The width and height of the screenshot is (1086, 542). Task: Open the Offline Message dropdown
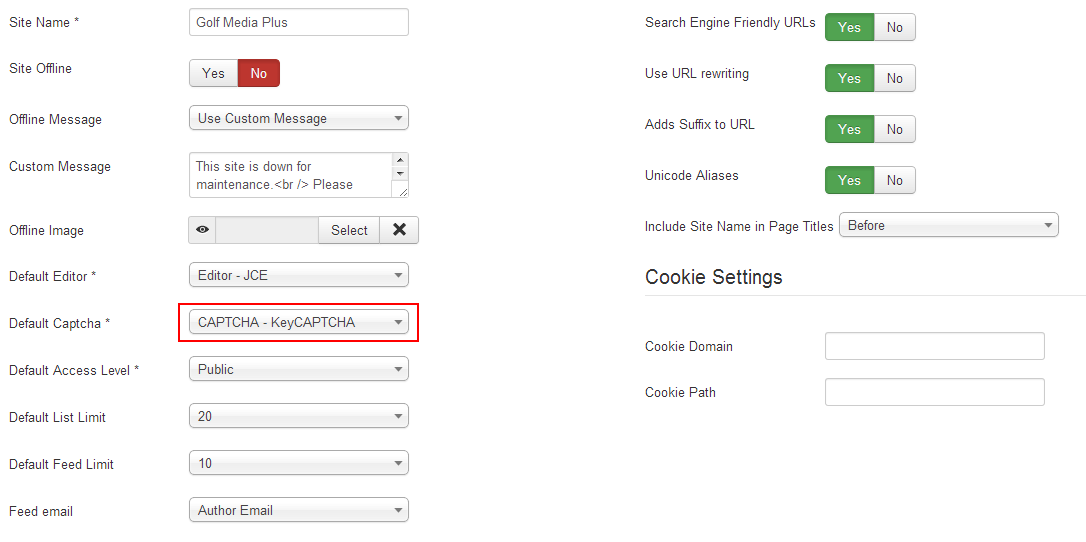[x=299, y=118]
